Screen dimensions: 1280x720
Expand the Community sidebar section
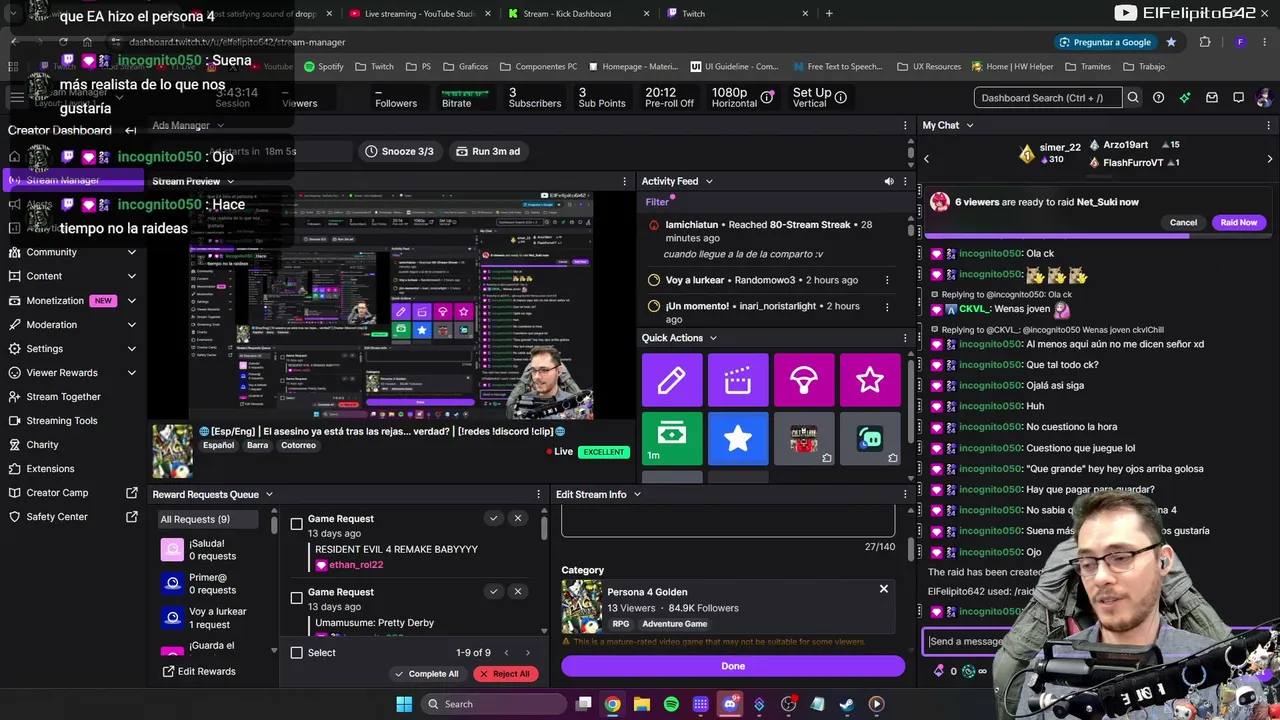(132, 252)
